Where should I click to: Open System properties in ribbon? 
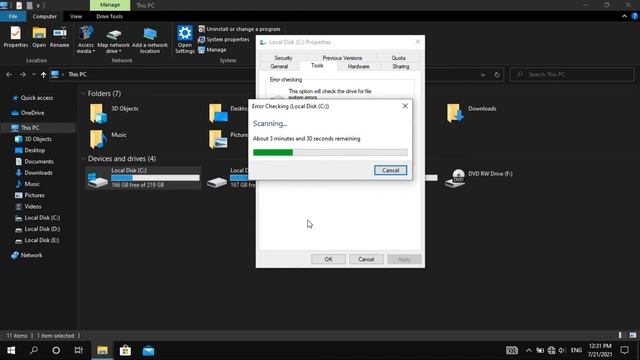(224, 40)
